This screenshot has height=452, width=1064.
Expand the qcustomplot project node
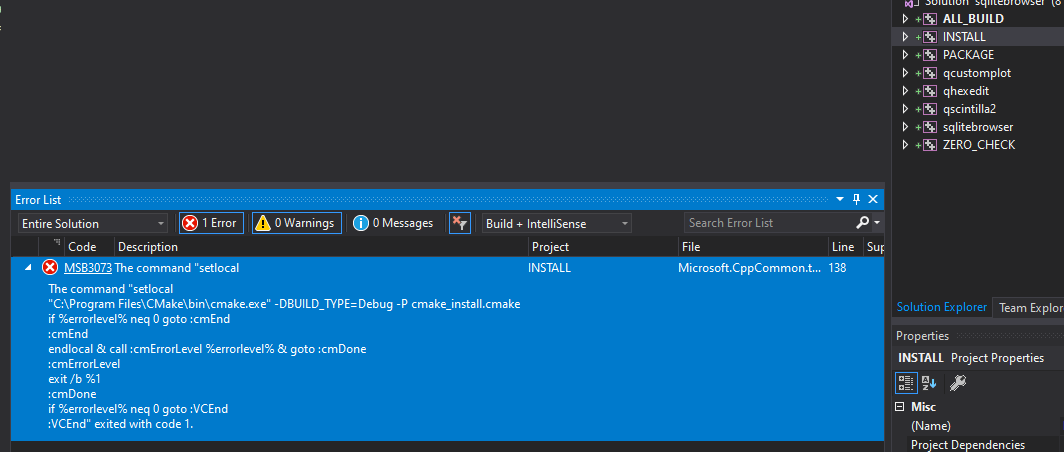coord(905,73)
